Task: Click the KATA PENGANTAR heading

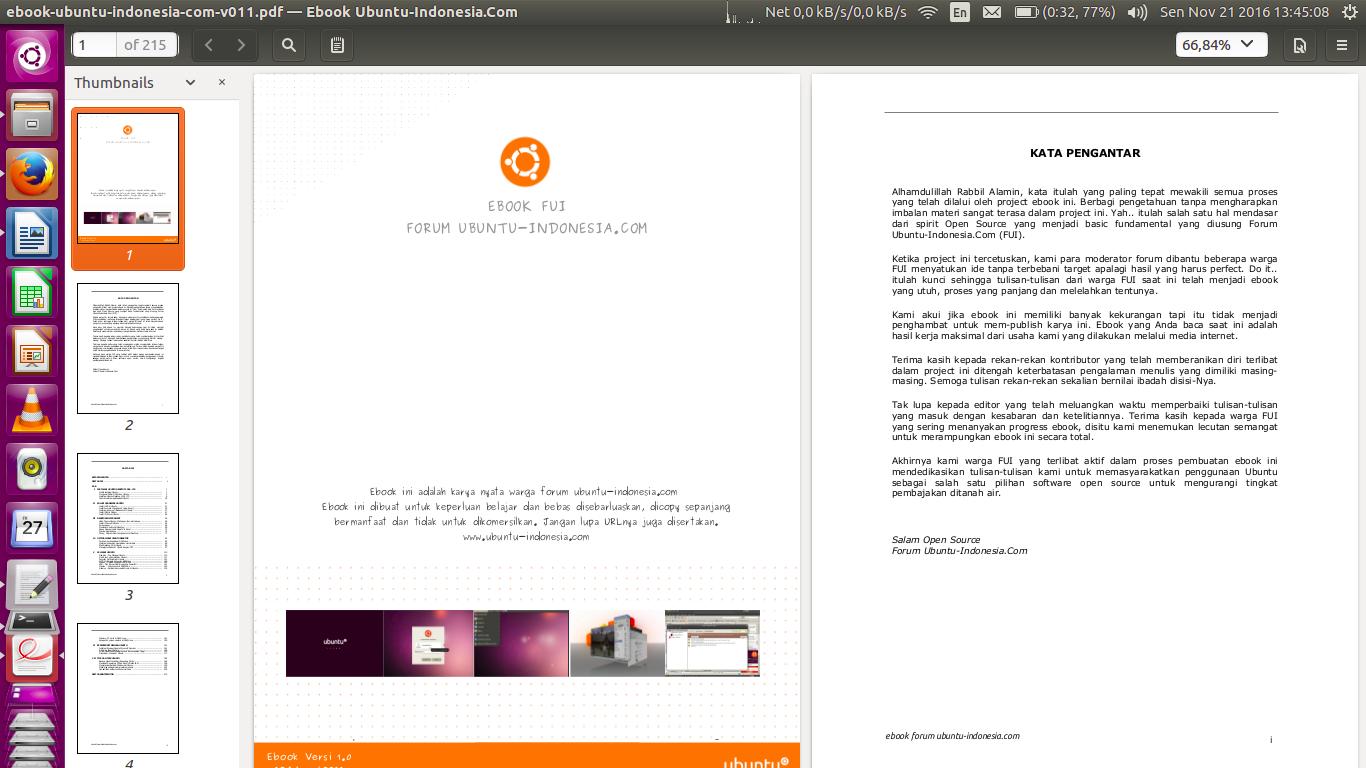Action: click(1085, 153)
